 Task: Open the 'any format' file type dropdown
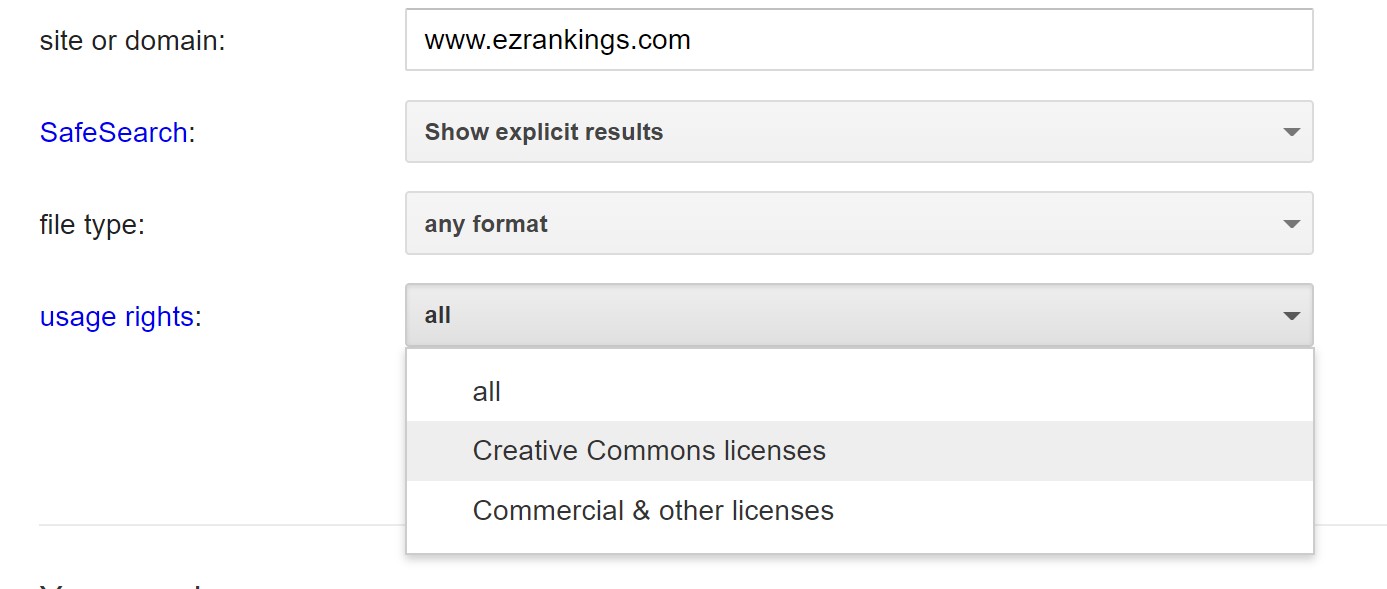point(858,224)
